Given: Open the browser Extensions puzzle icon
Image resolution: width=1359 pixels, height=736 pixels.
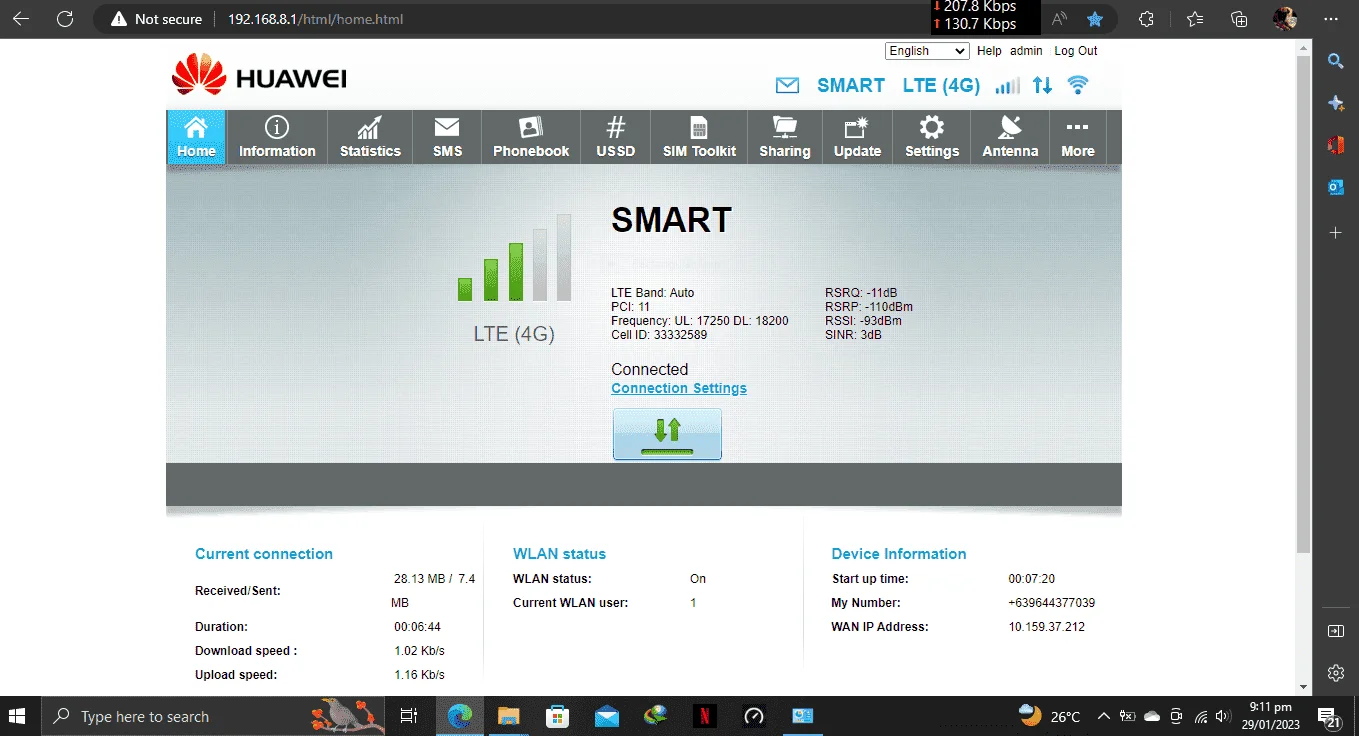Looking at the screenshot, I should point(1147,19).
